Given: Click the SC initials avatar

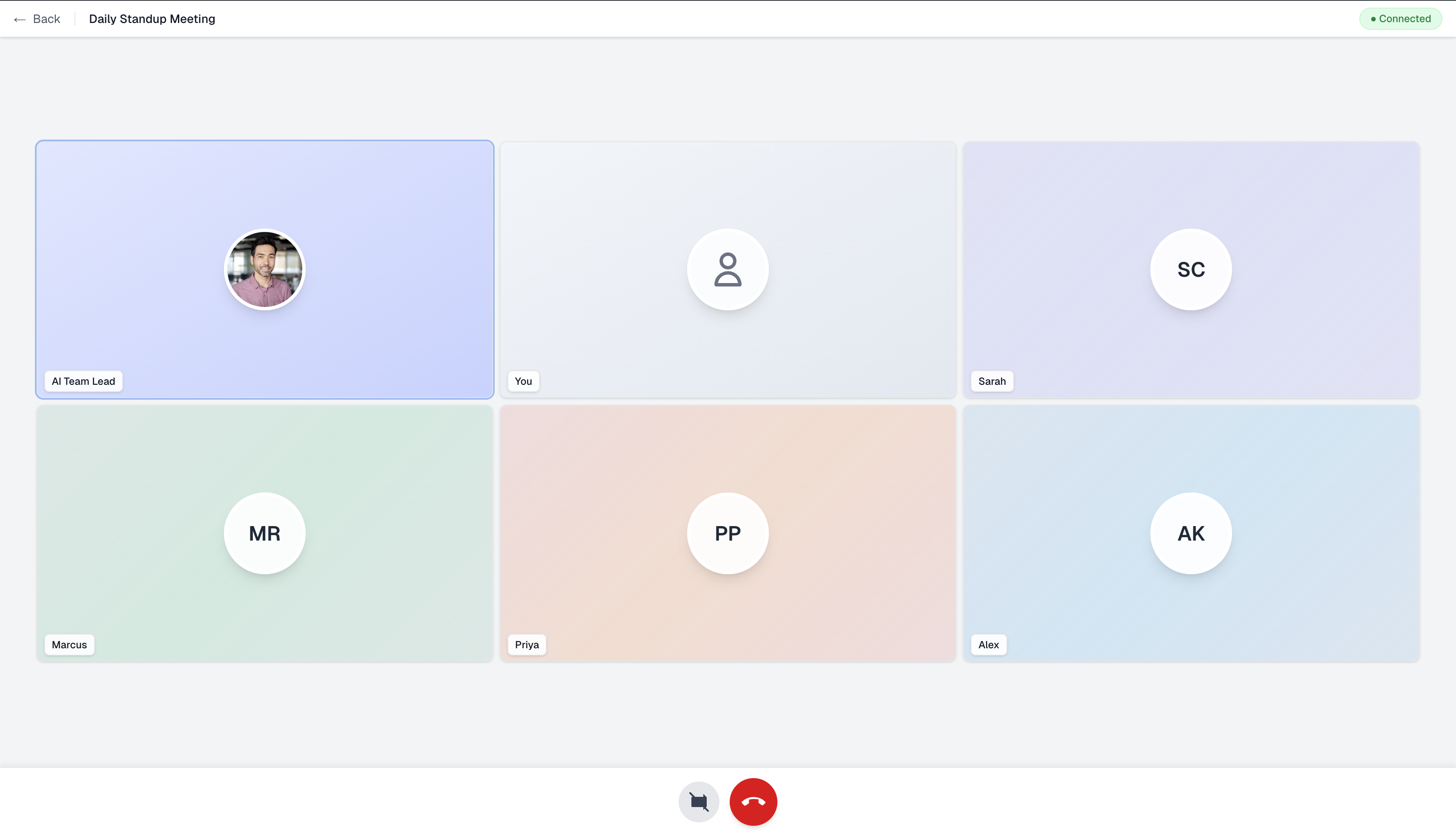Looking at the screenshot, I should [1190, 269].
